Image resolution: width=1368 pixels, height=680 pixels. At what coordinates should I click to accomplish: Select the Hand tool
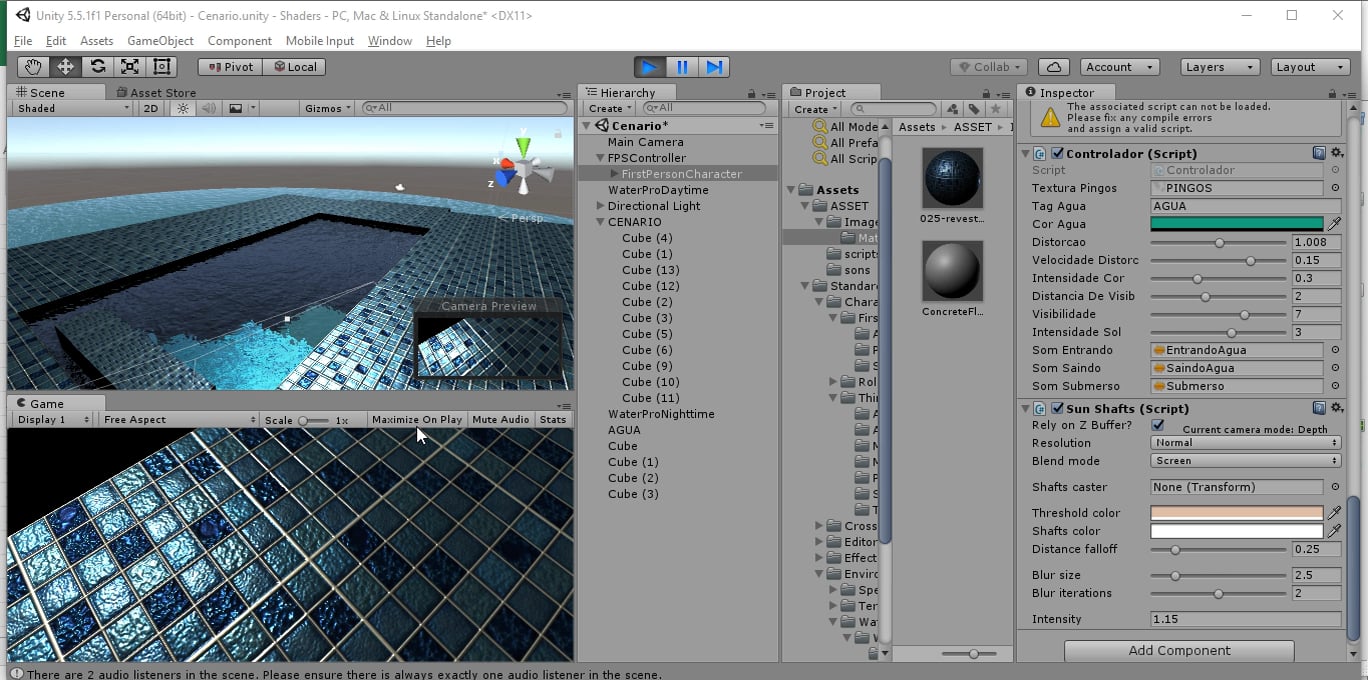(x=33, y=67)
